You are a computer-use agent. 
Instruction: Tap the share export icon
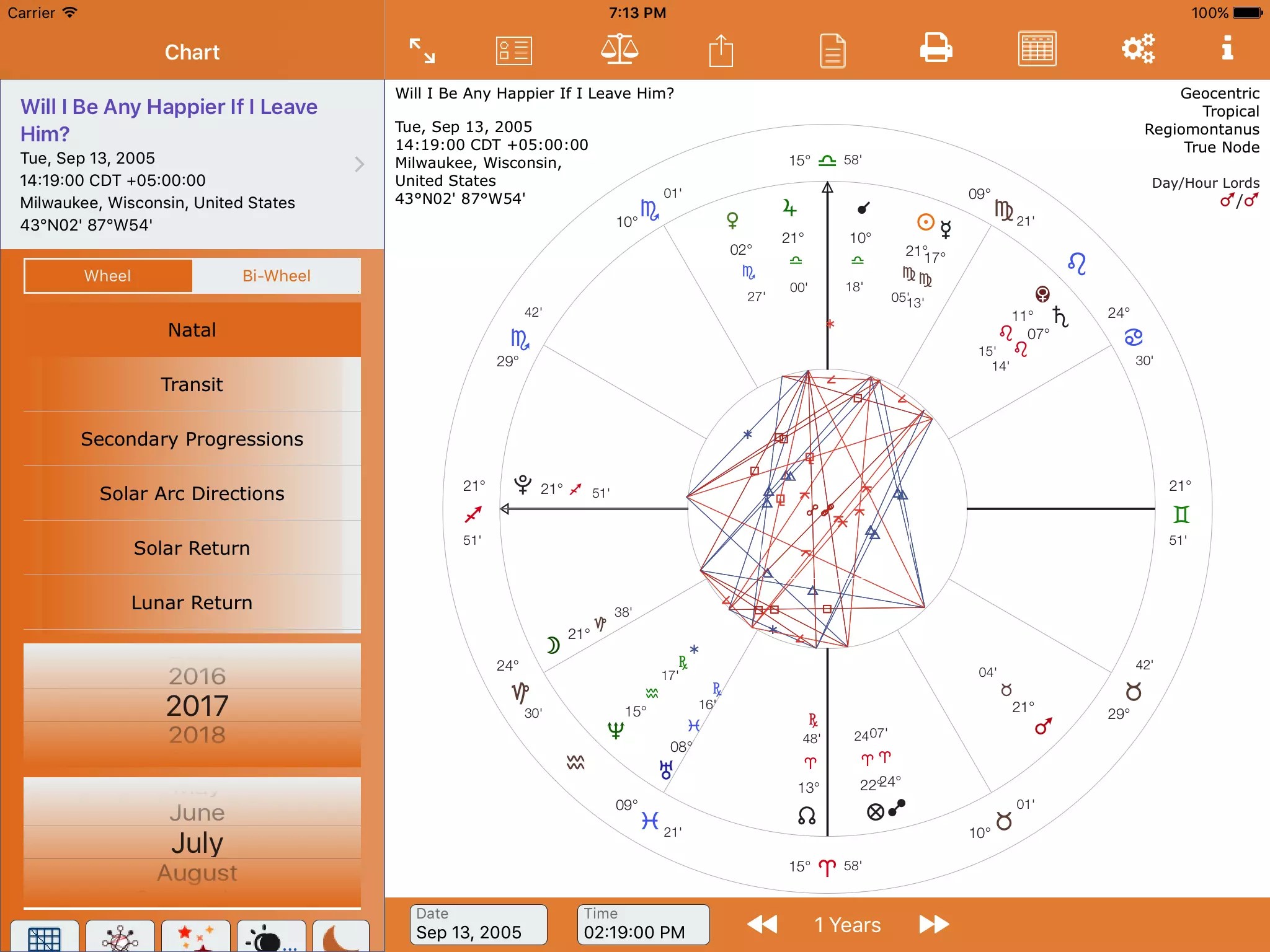coord(721,51)
